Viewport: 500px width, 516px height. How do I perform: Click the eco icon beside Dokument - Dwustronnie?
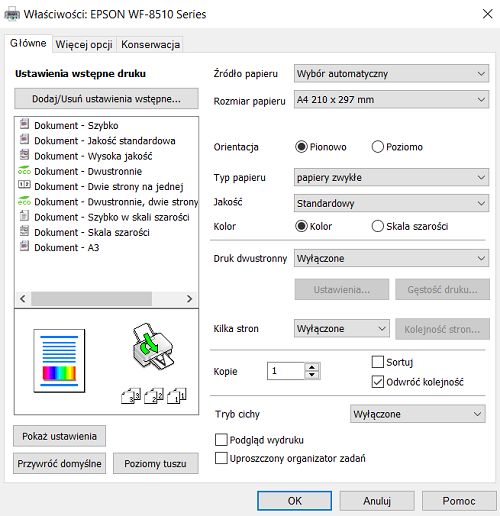point(24,170)
